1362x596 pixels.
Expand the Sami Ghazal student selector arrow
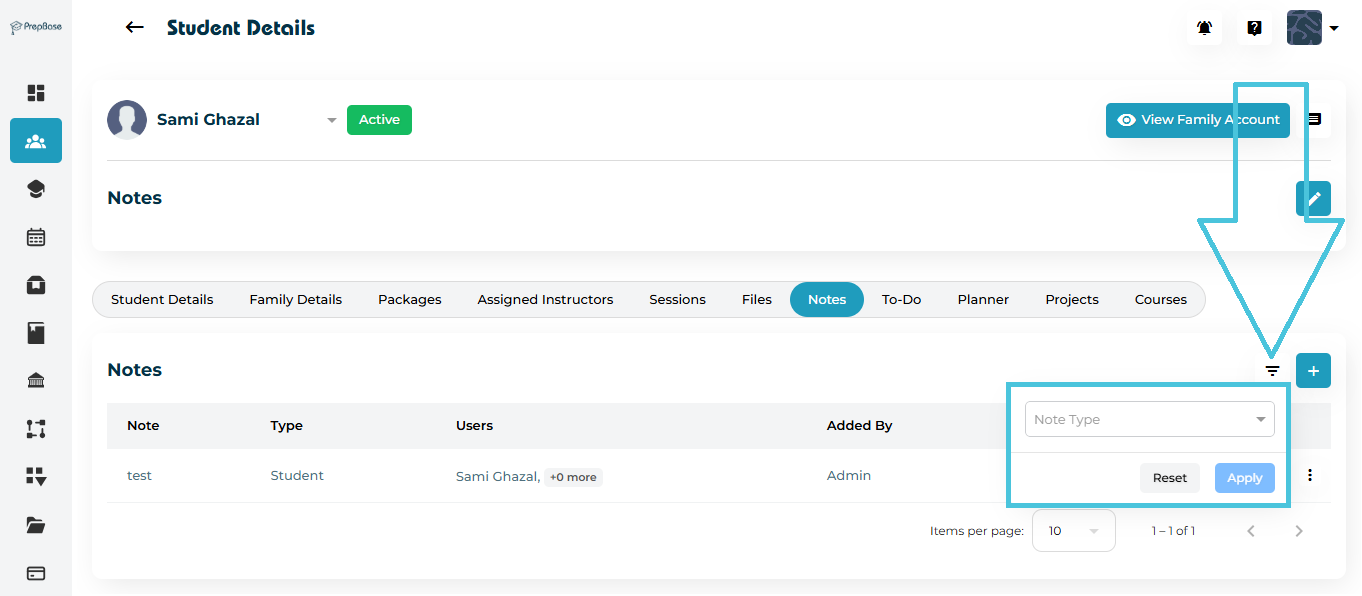(x=332, y=121)
